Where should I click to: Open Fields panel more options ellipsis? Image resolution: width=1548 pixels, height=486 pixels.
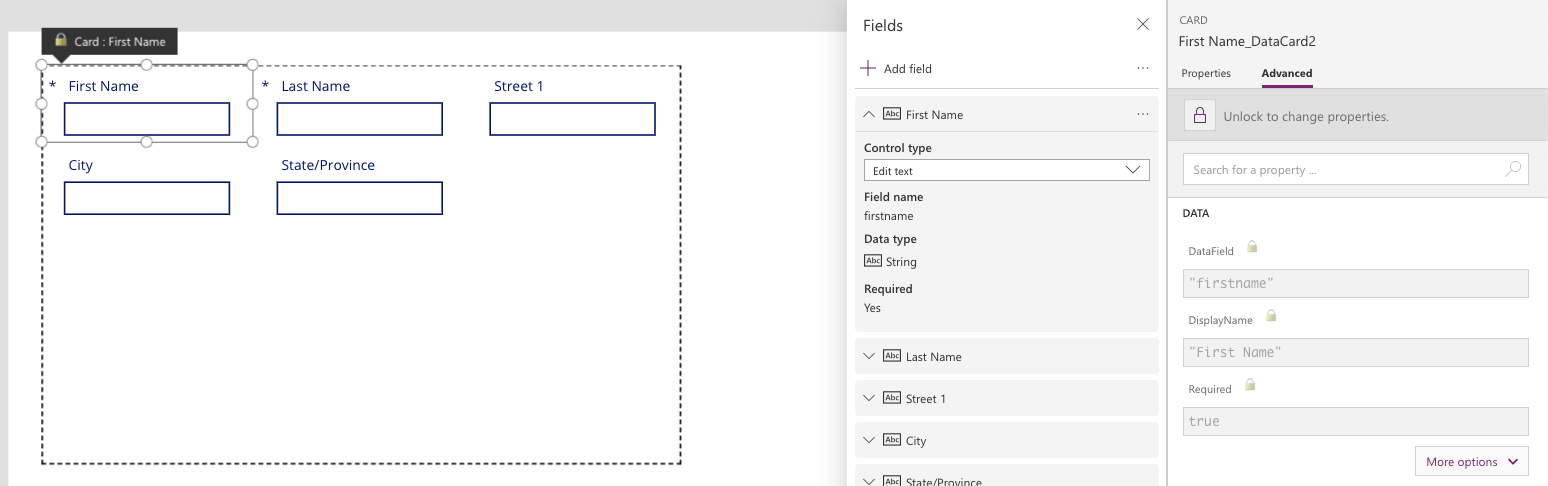[x=1143, y=68]
